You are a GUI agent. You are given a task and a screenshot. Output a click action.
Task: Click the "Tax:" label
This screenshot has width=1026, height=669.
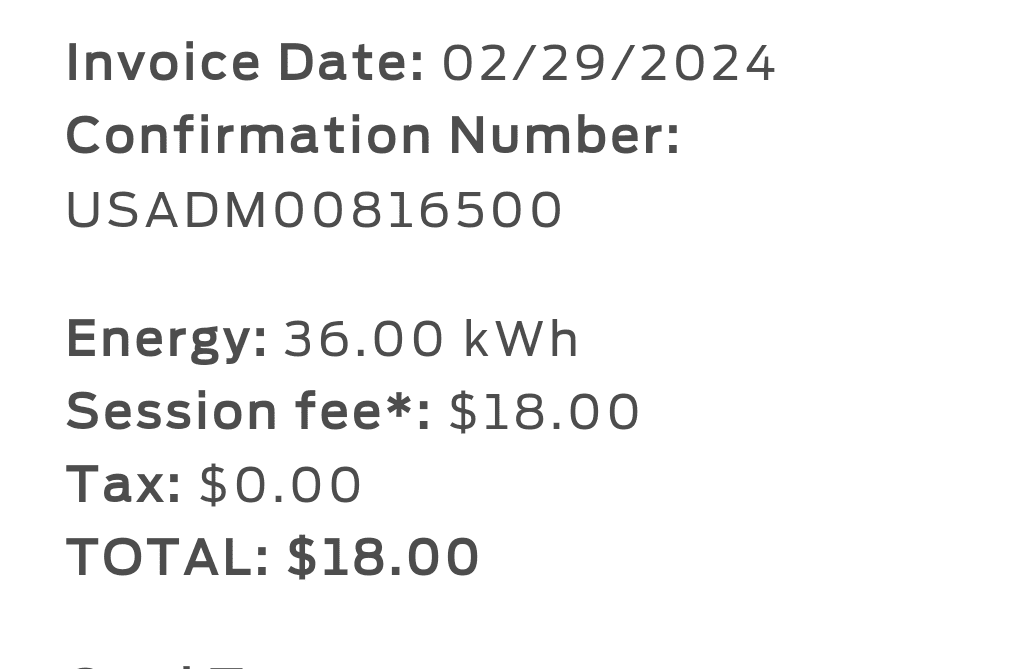pyautogui.click(x=124, y=485)
